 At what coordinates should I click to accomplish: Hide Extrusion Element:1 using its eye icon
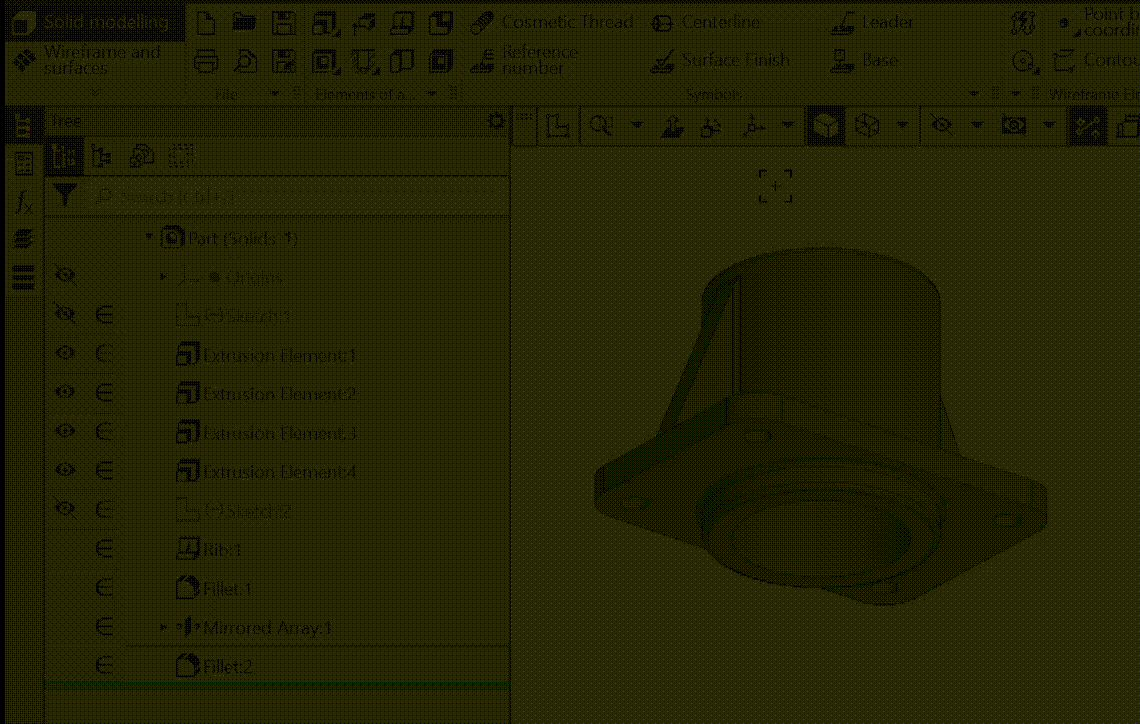coord(66,354)
